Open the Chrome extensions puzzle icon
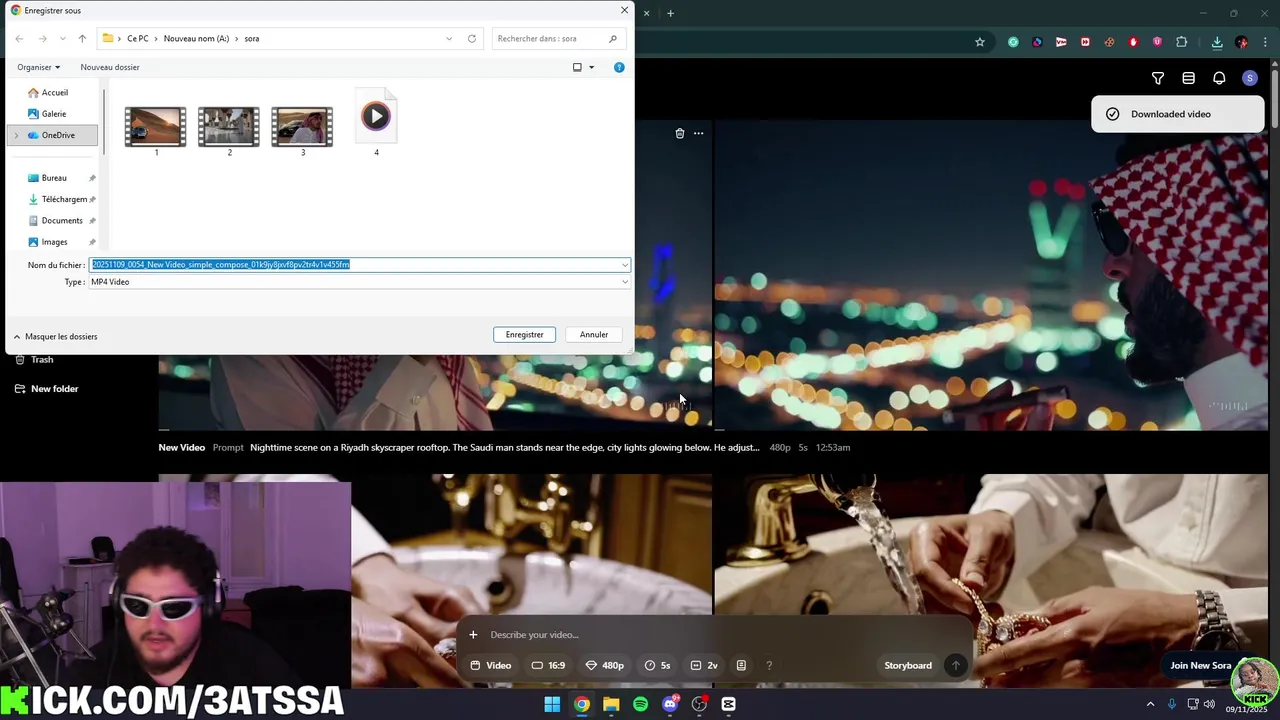Viewport: 1280px width, 720px height. tap(1181, 42)
